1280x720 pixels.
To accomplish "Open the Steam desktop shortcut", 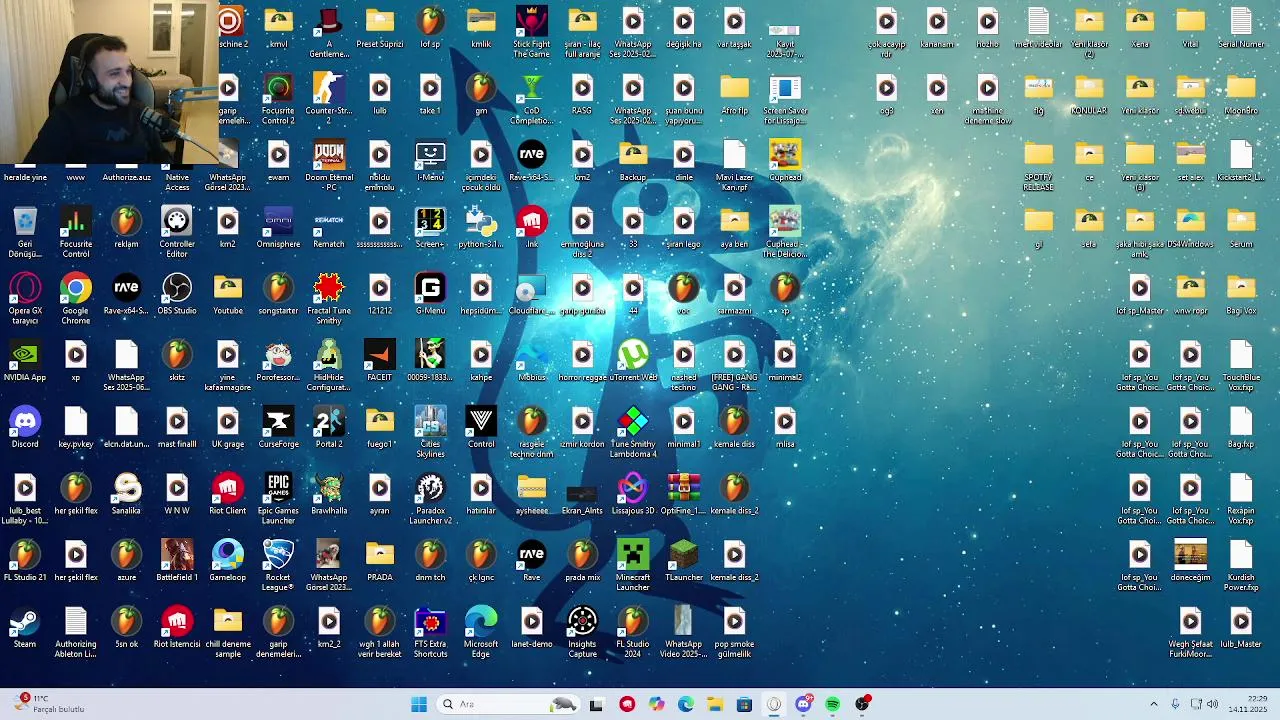I will tap(25, 628).
